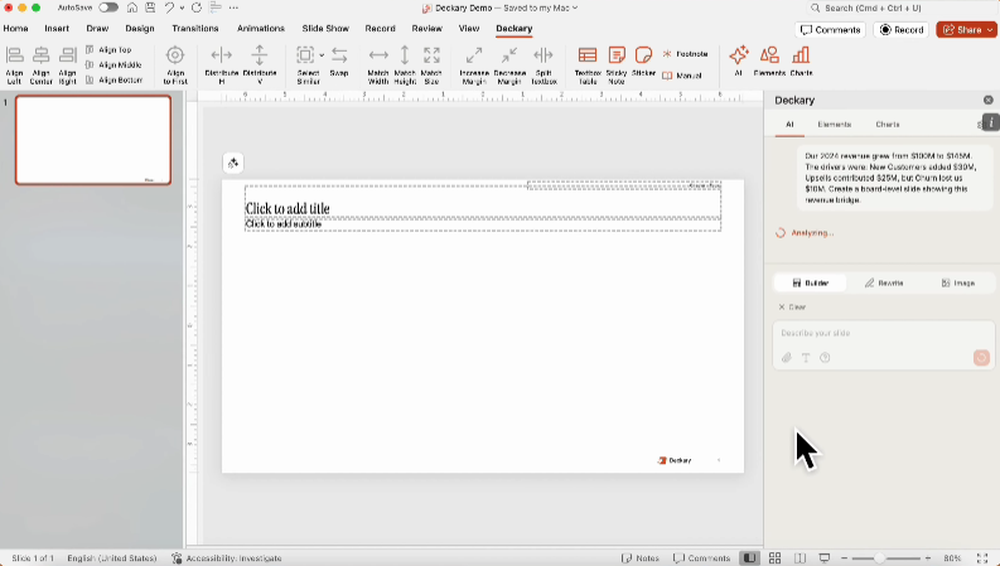Expand the document title save-location chevron

click(x=575, y=8)
